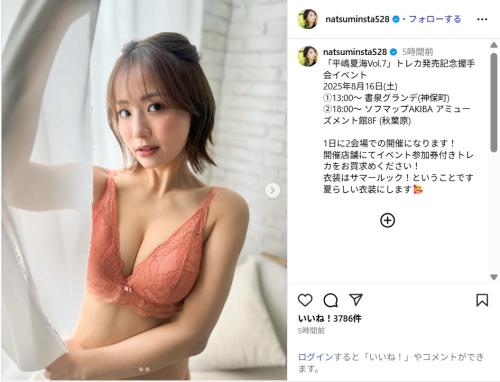Open the natsuminsta528 username in the header
Viewport: 500px width, 382px height.
(357, 19)
